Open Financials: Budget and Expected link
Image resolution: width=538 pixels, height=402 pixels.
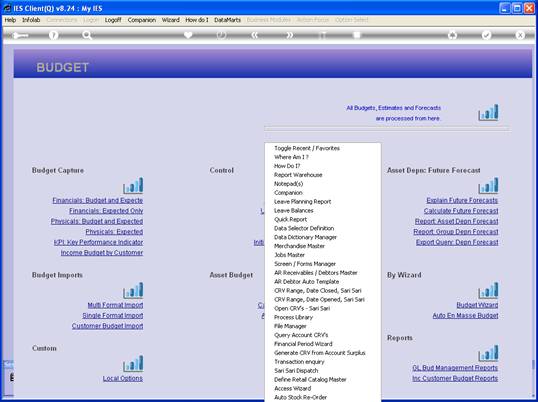[x=97, y=200]
